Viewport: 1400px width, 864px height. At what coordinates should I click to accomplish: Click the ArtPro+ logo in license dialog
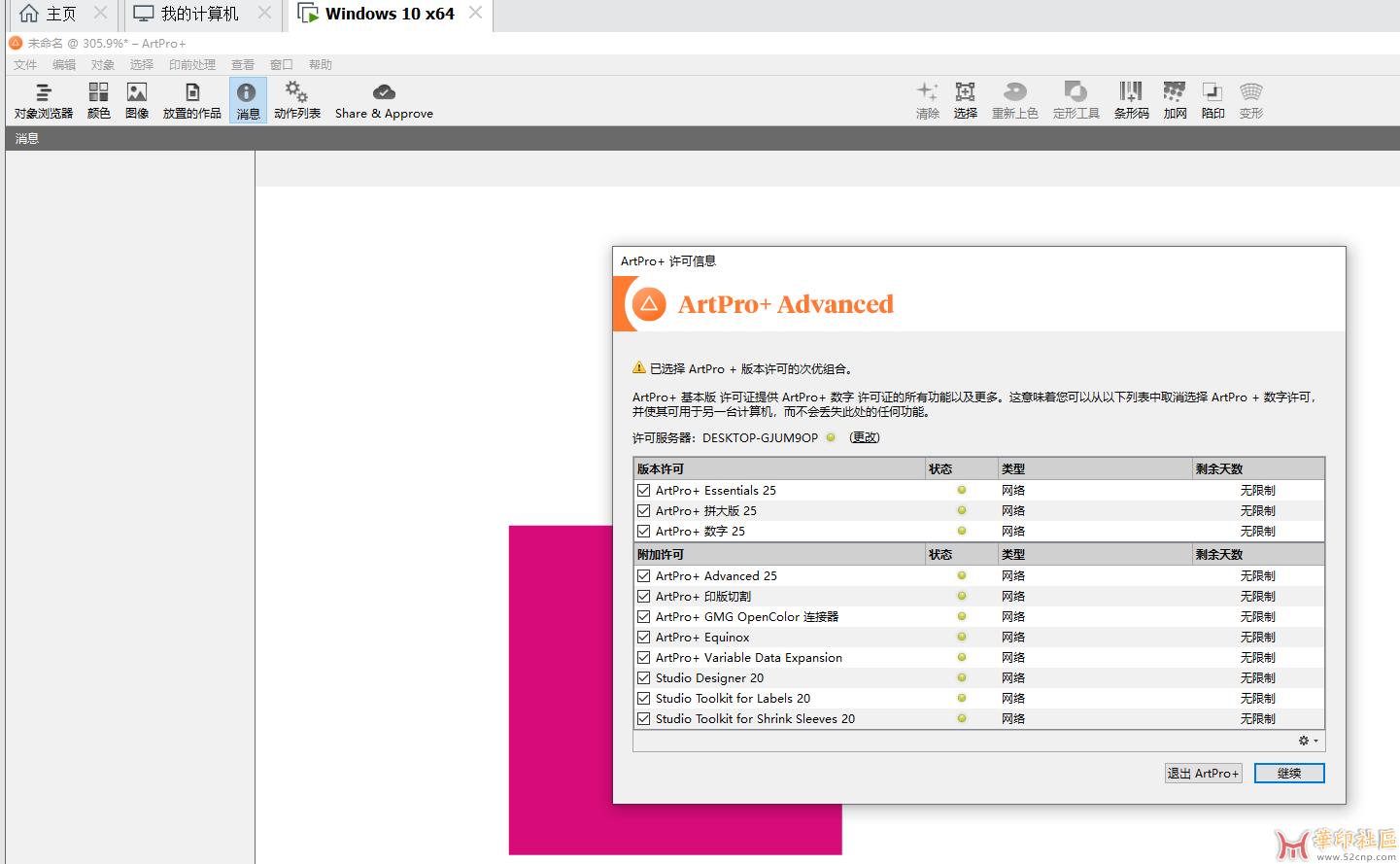pyautogui.click(x=649, y=304)
